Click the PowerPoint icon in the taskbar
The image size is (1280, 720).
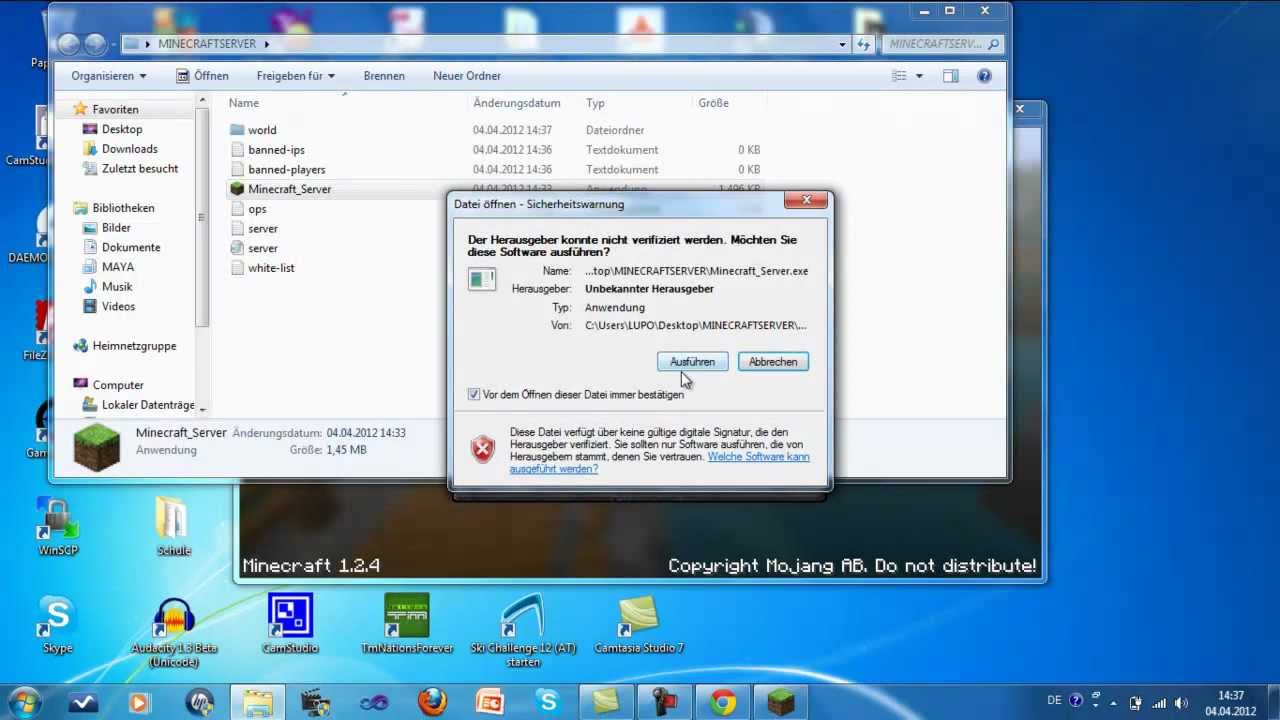tap(490, 702)
